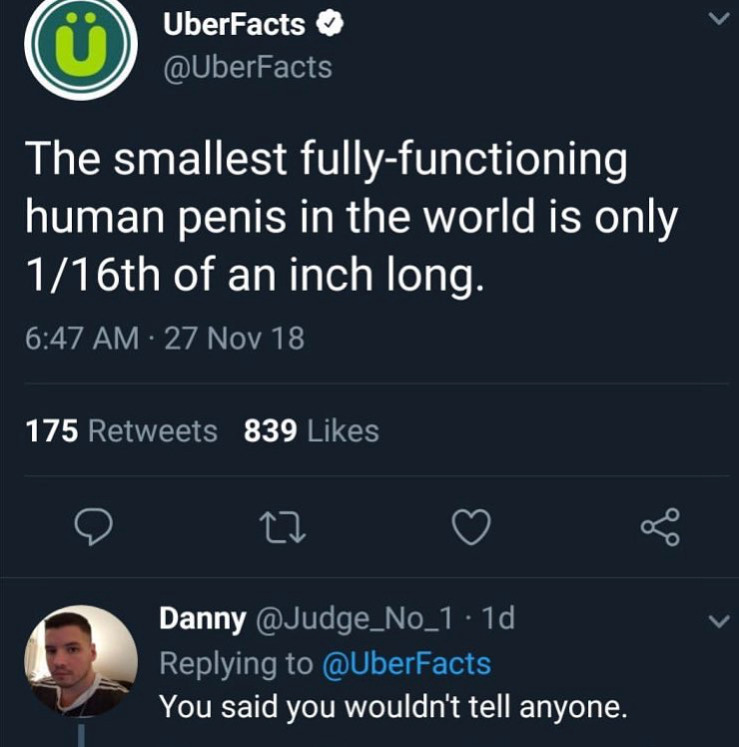The width and height of the screenshot is (739, 747).
Task: Open the reply text "You said you wouldn't tell anyone"
Action: 394,706
